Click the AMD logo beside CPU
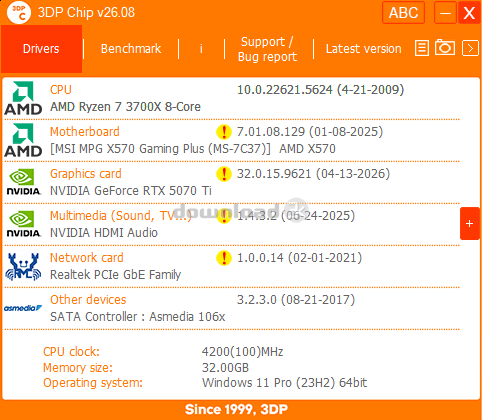 pos(23,98)
